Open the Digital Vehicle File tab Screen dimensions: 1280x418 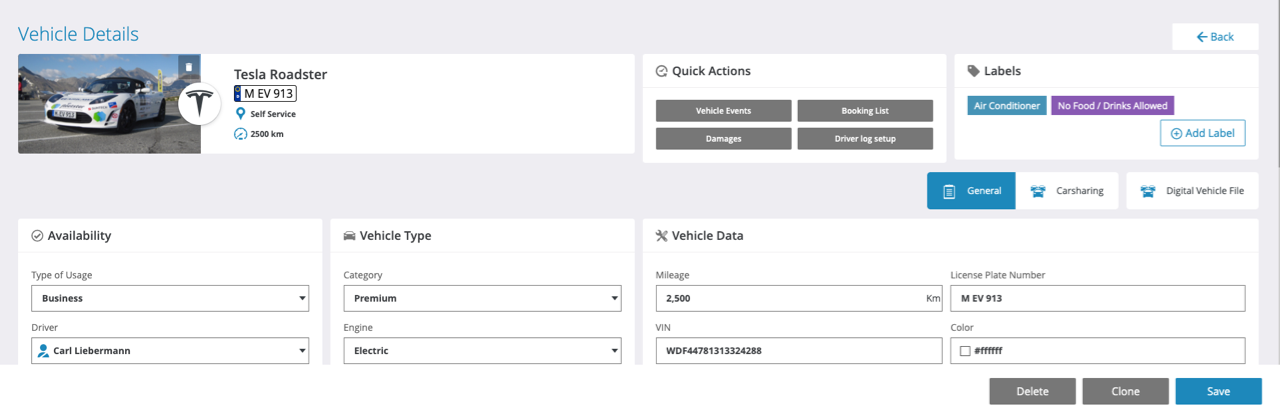(x=1192, y=191)
